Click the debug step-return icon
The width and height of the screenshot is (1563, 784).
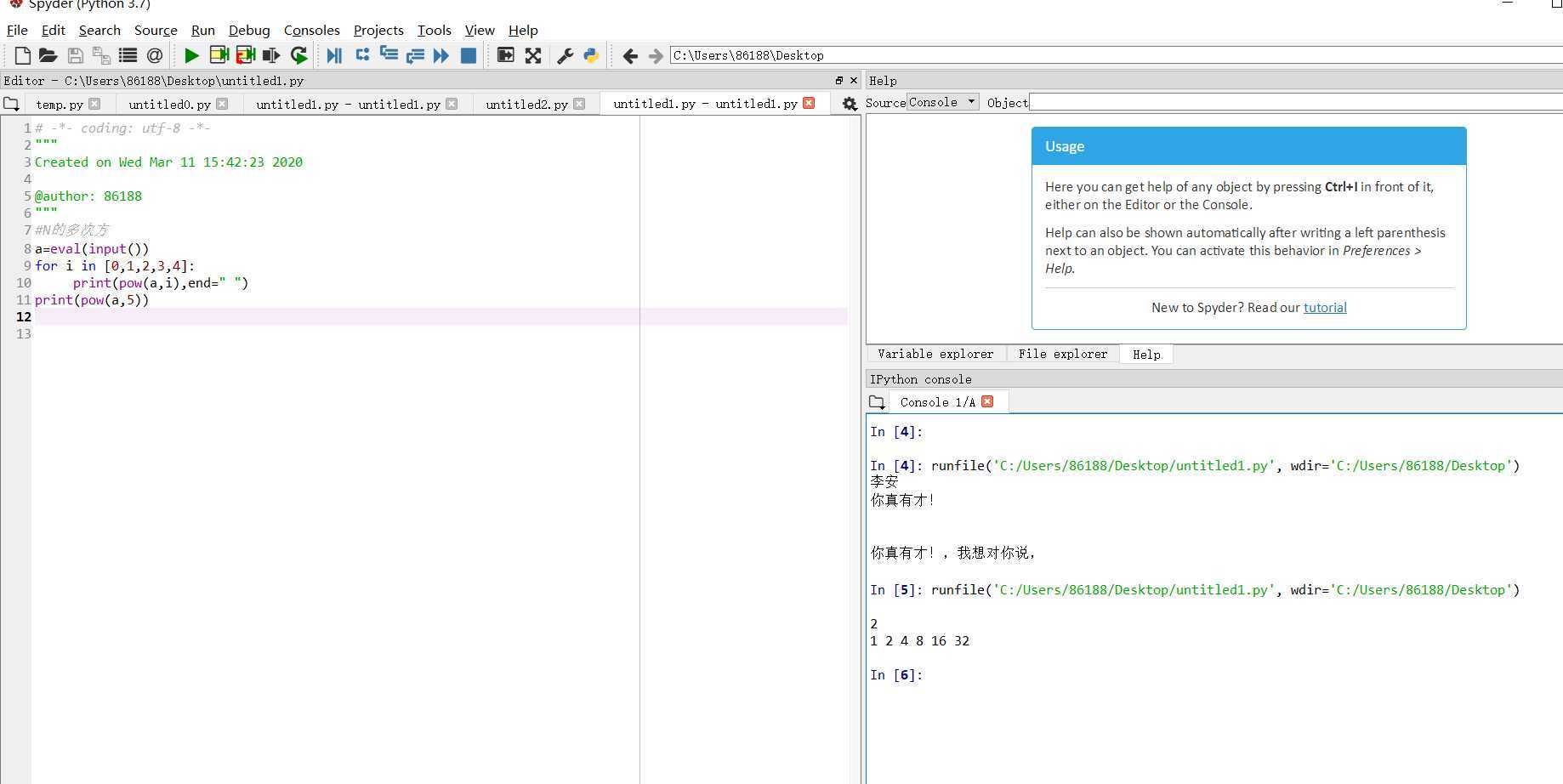click(415, 55)
